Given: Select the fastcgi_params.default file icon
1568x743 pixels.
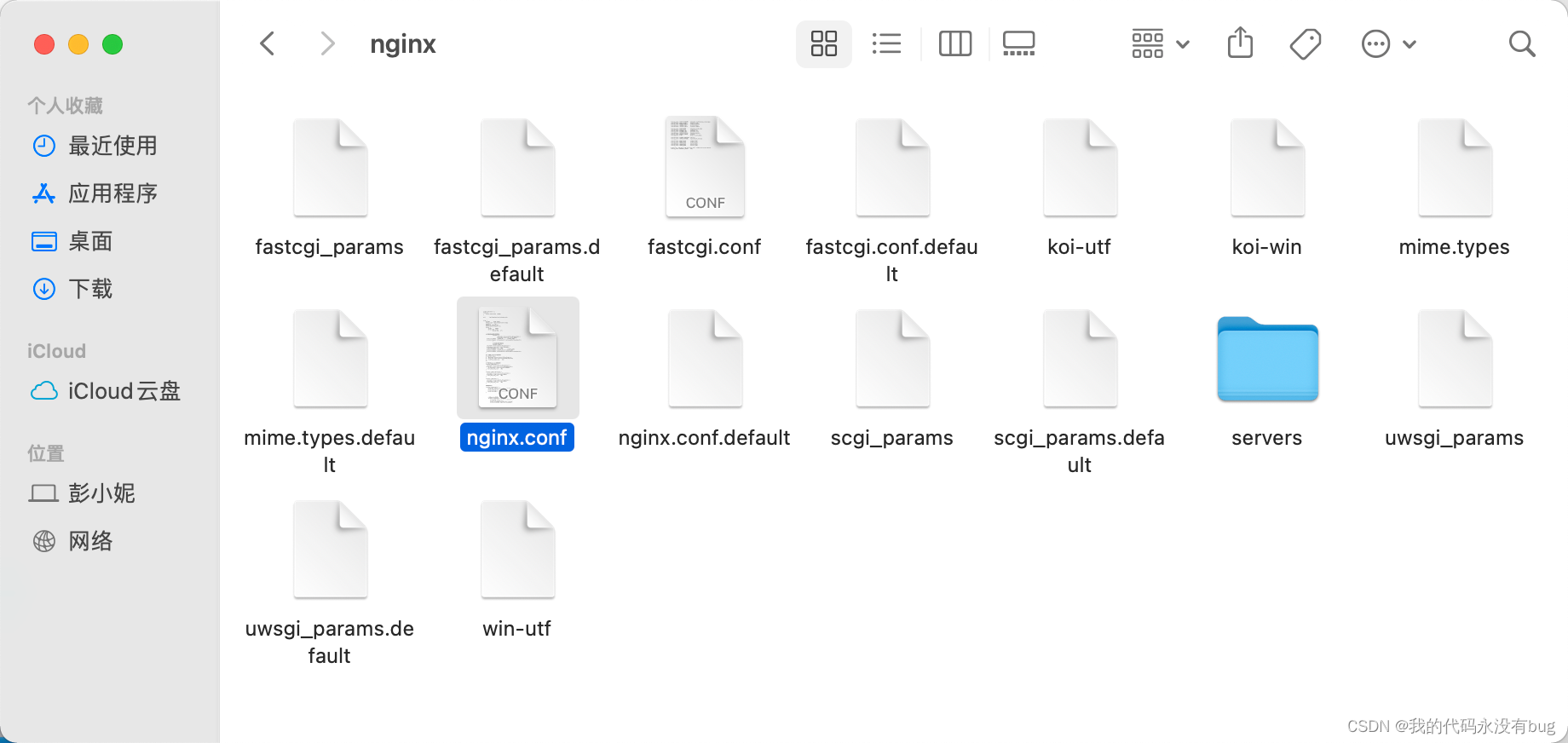Looking at the screenshot, I should 518,168.
